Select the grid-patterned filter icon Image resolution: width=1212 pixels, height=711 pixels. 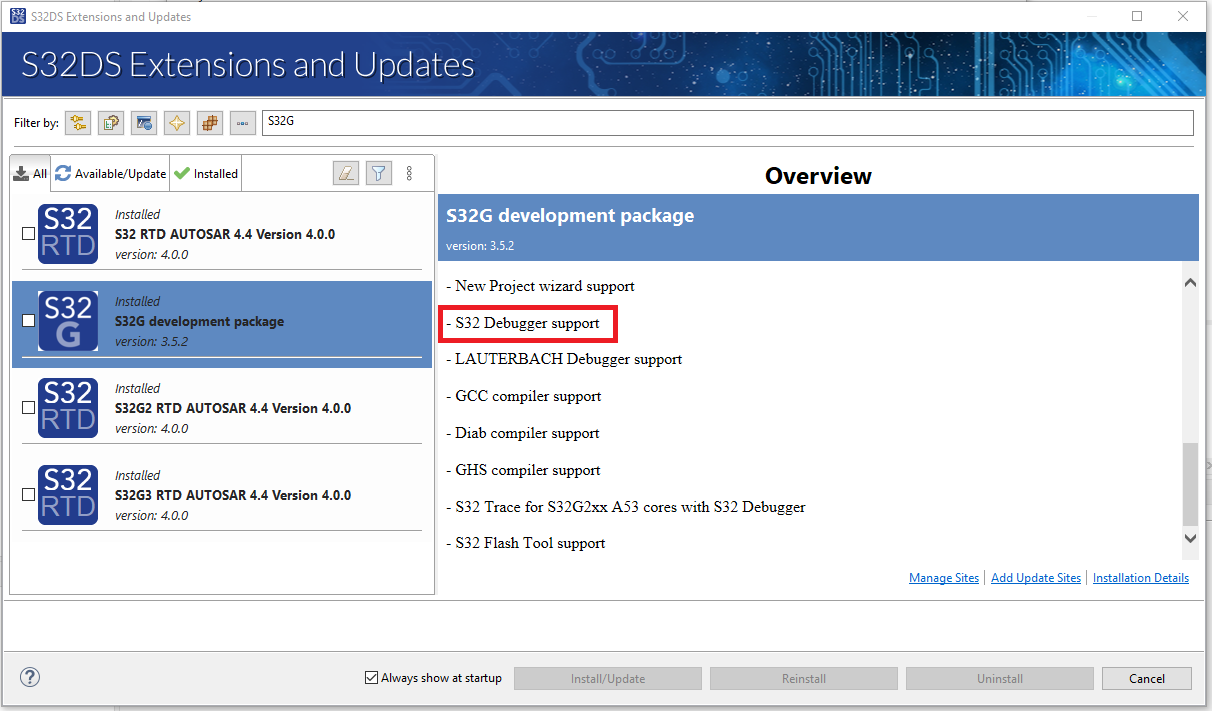pyautogui.click(x=209, y=122)
